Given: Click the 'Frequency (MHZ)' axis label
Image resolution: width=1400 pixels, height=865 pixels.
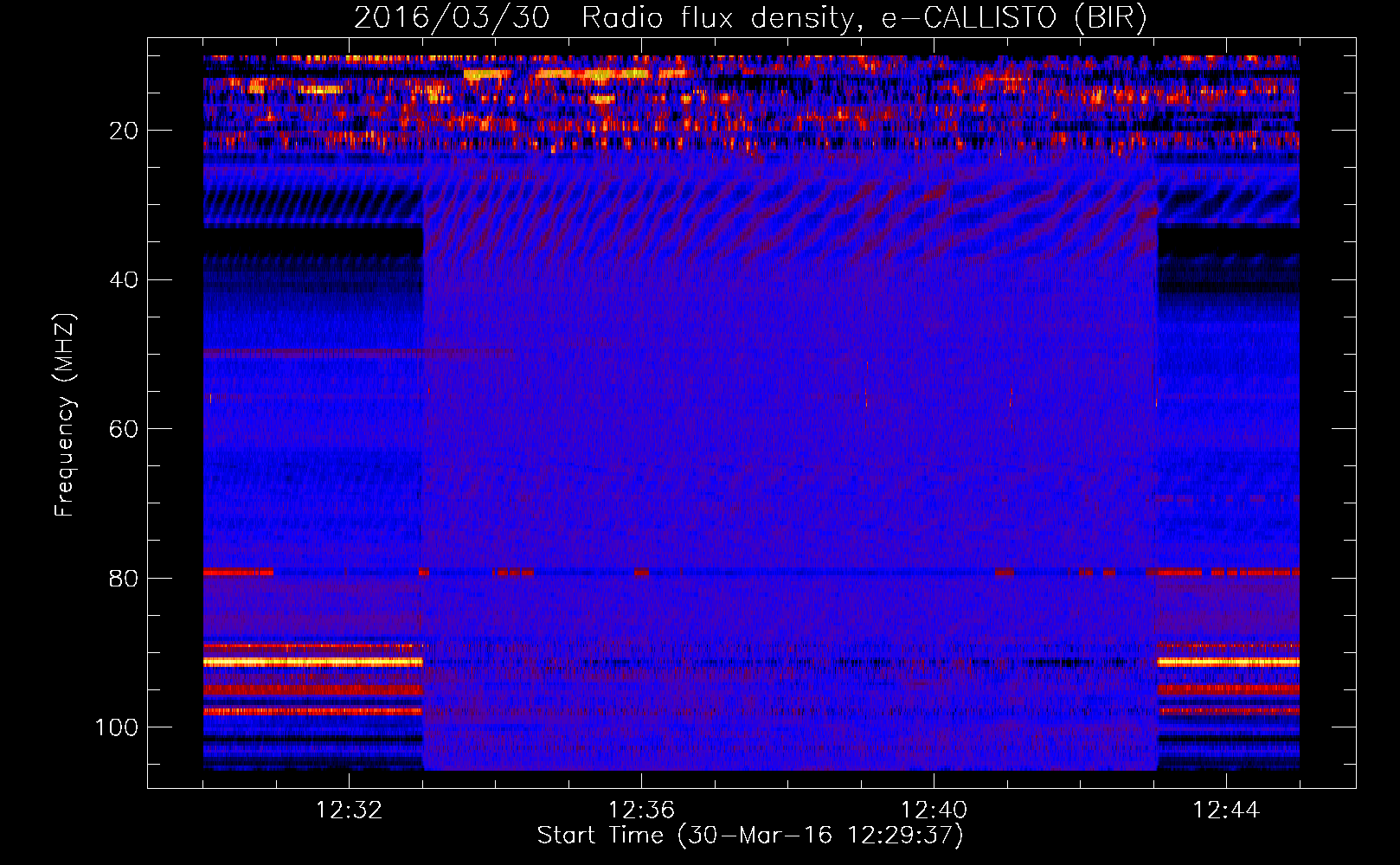Looking at the screenshot, I should pyautogui.click(x=65, y=414).
